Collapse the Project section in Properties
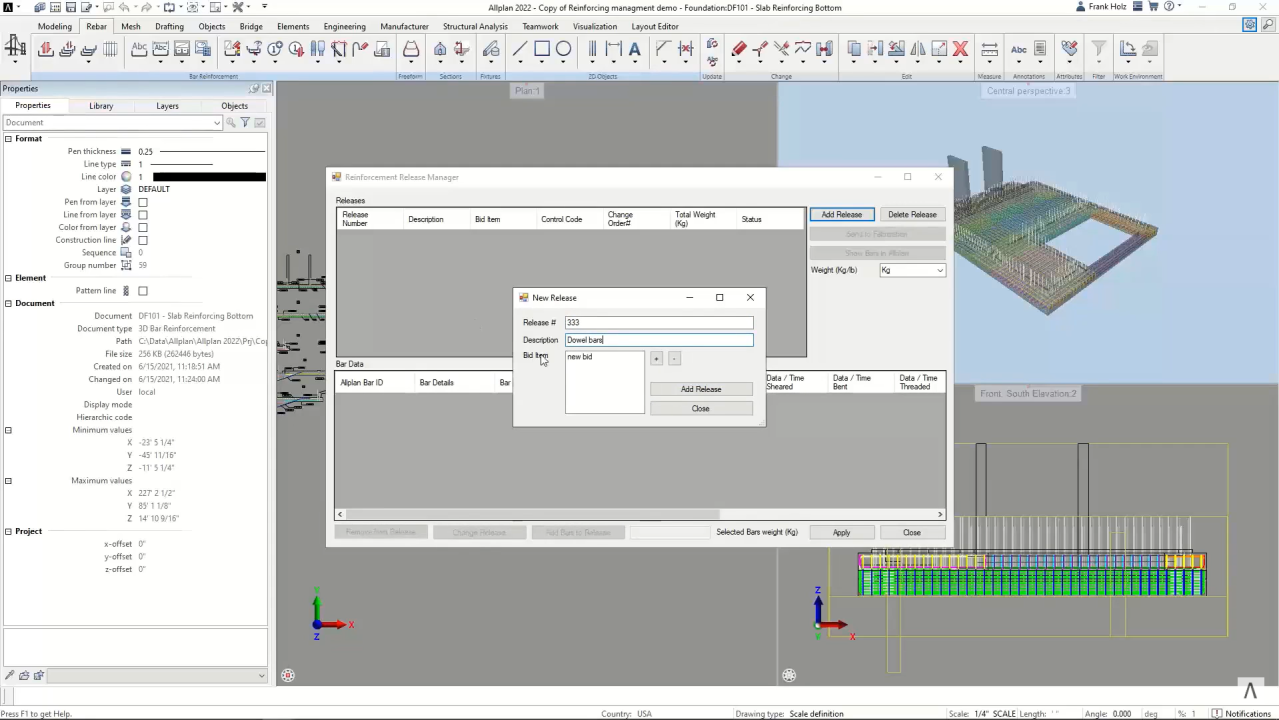1279x720 pixels. click(8, 531)
